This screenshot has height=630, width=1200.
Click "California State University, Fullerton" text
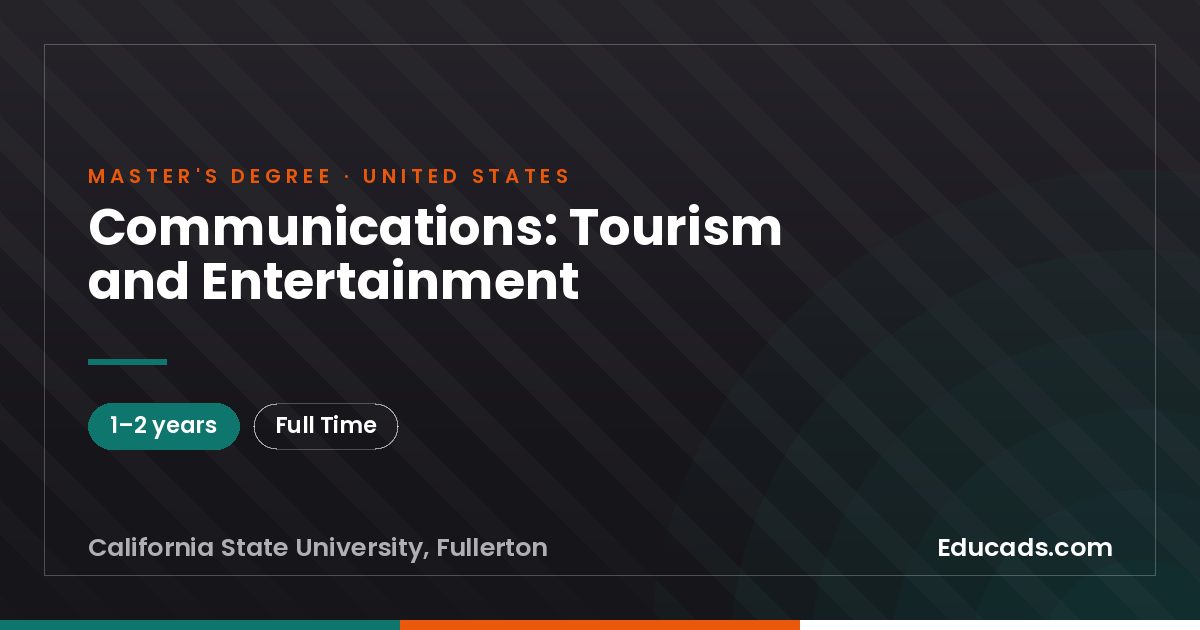click(318, 548)
